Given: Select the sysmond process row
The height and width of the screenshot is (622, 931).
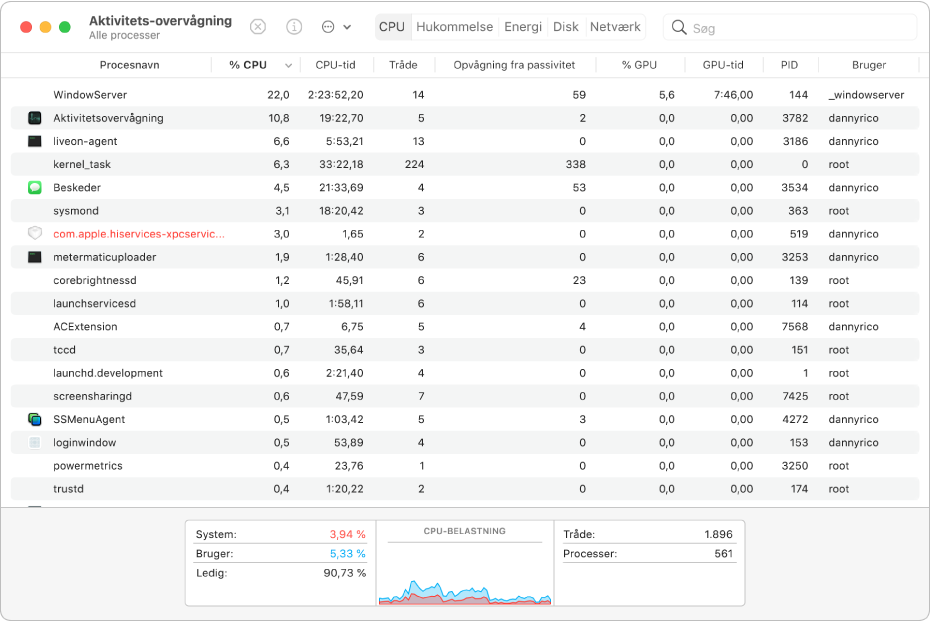Looking at the screenshot, I should [x=465, y=211].
